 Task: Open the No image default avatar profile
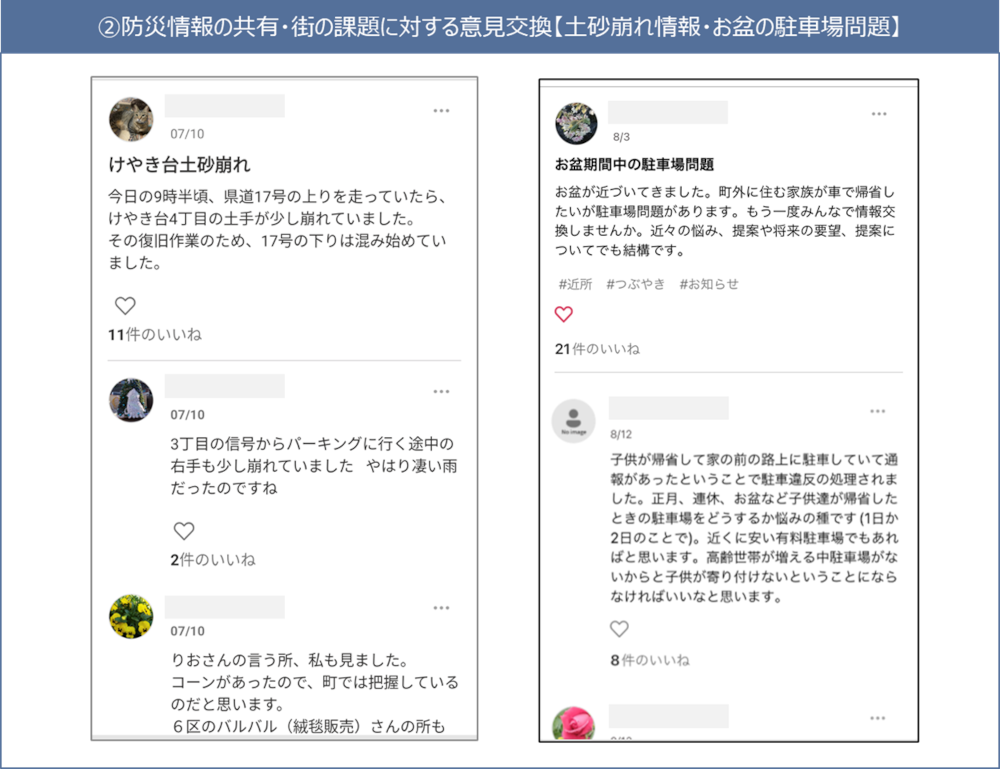573,421
